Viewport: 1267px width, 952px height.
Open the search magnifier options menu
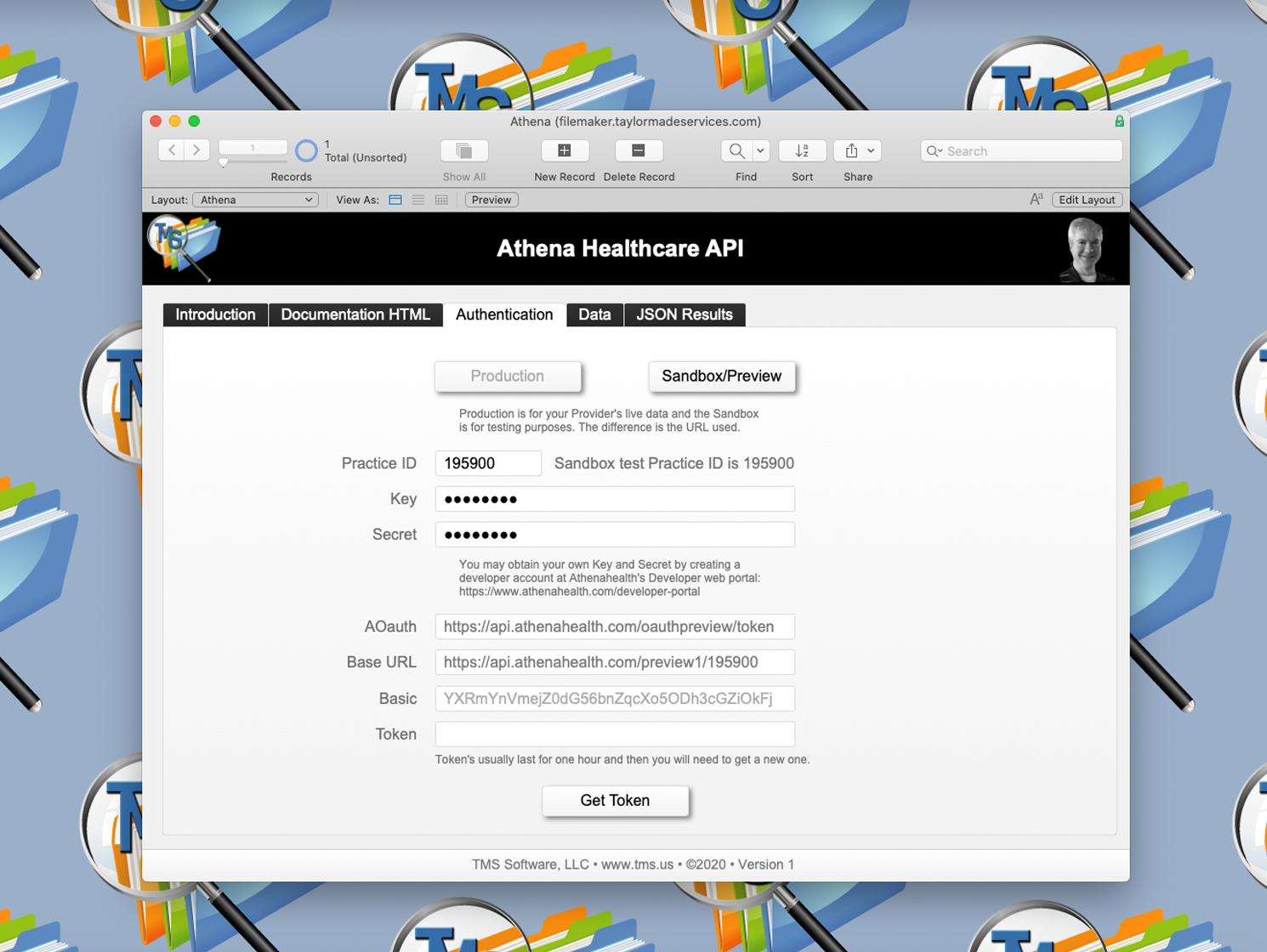[935, 151]
